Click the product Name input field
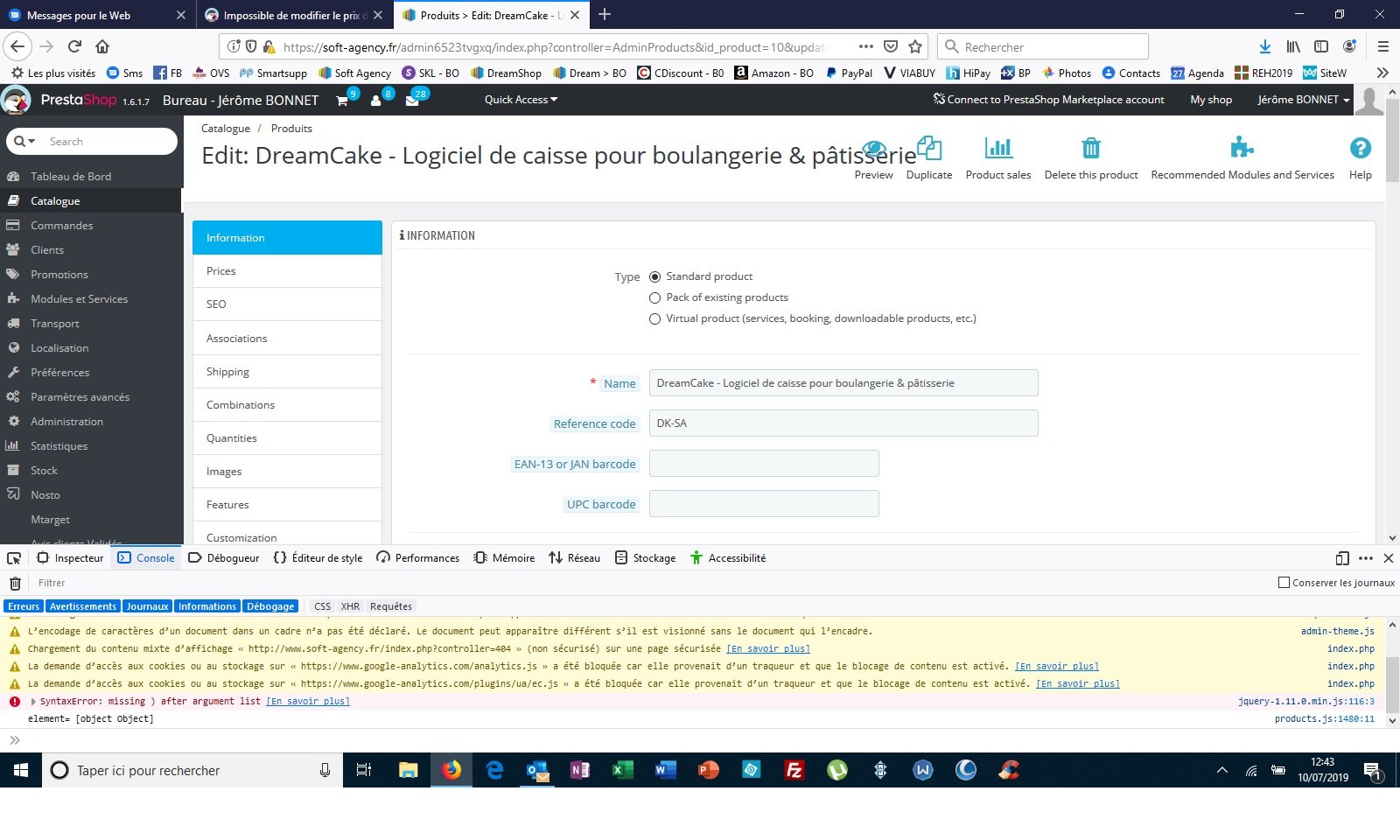 click(x=843, y=383)
